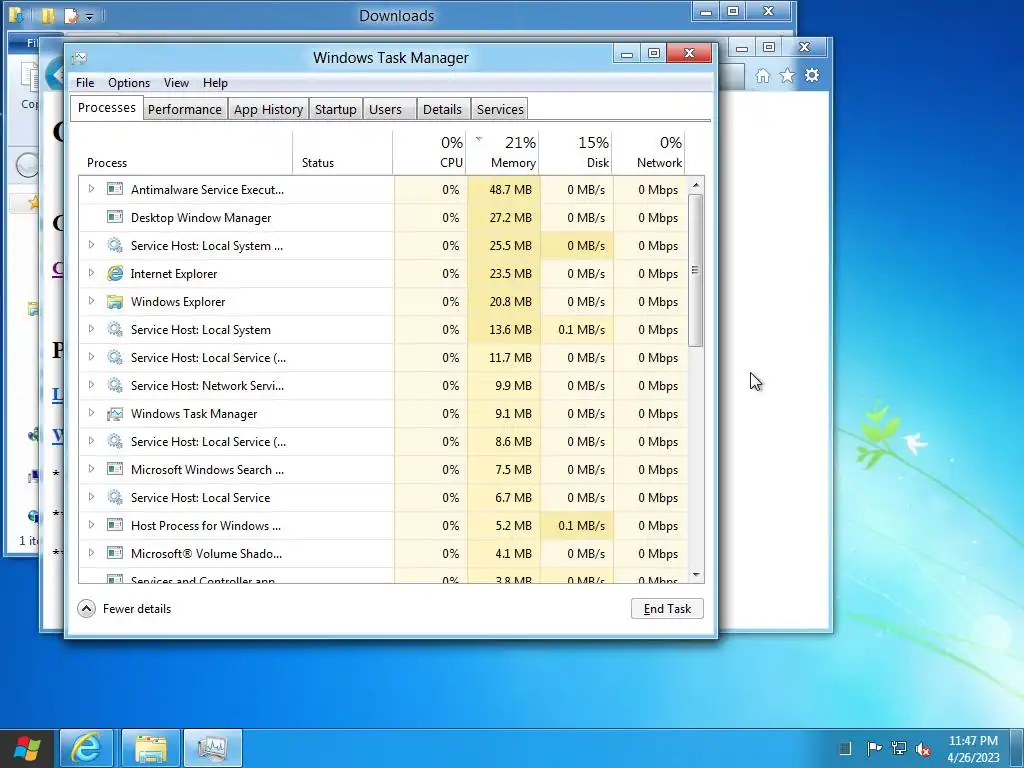This screenshot has height=768, width=1024.
Task: Switch to the Services tab
Action: [500, 109]
